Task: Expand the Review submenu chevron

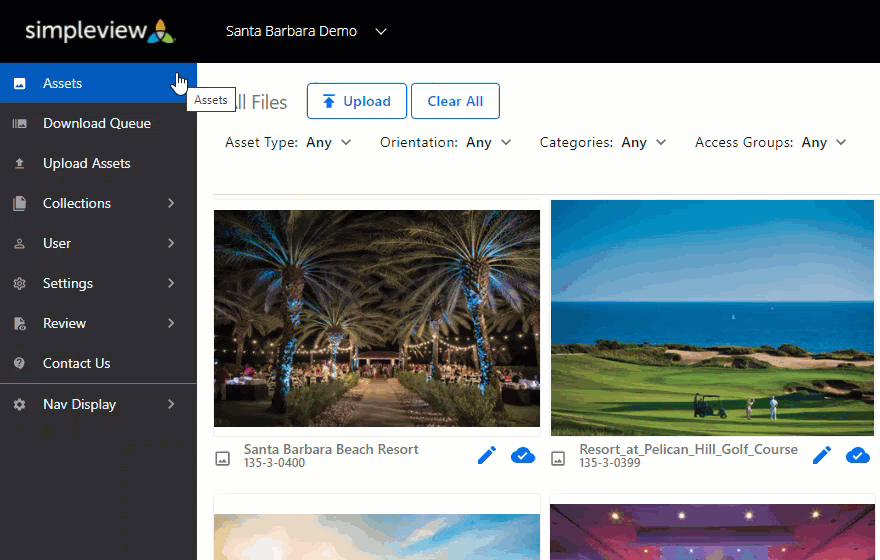Action: (171, 323)
